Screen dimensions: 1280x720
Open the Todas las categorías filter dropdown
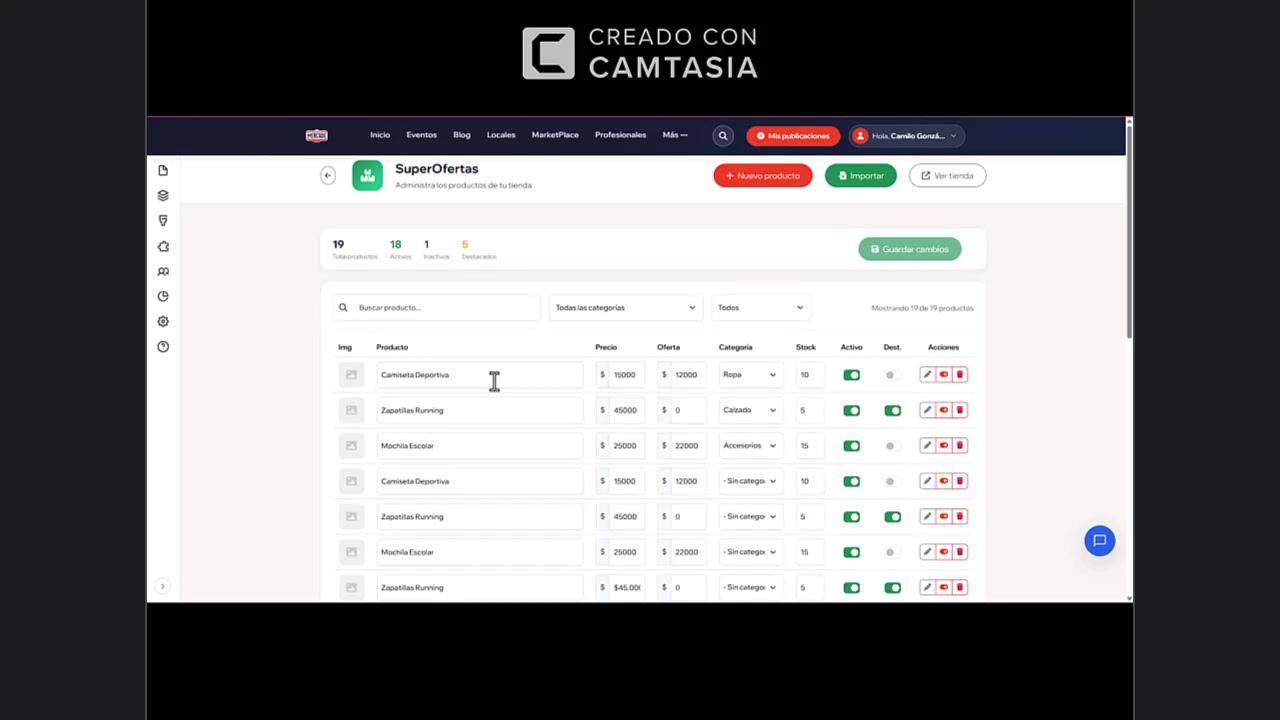pos(625,308)
